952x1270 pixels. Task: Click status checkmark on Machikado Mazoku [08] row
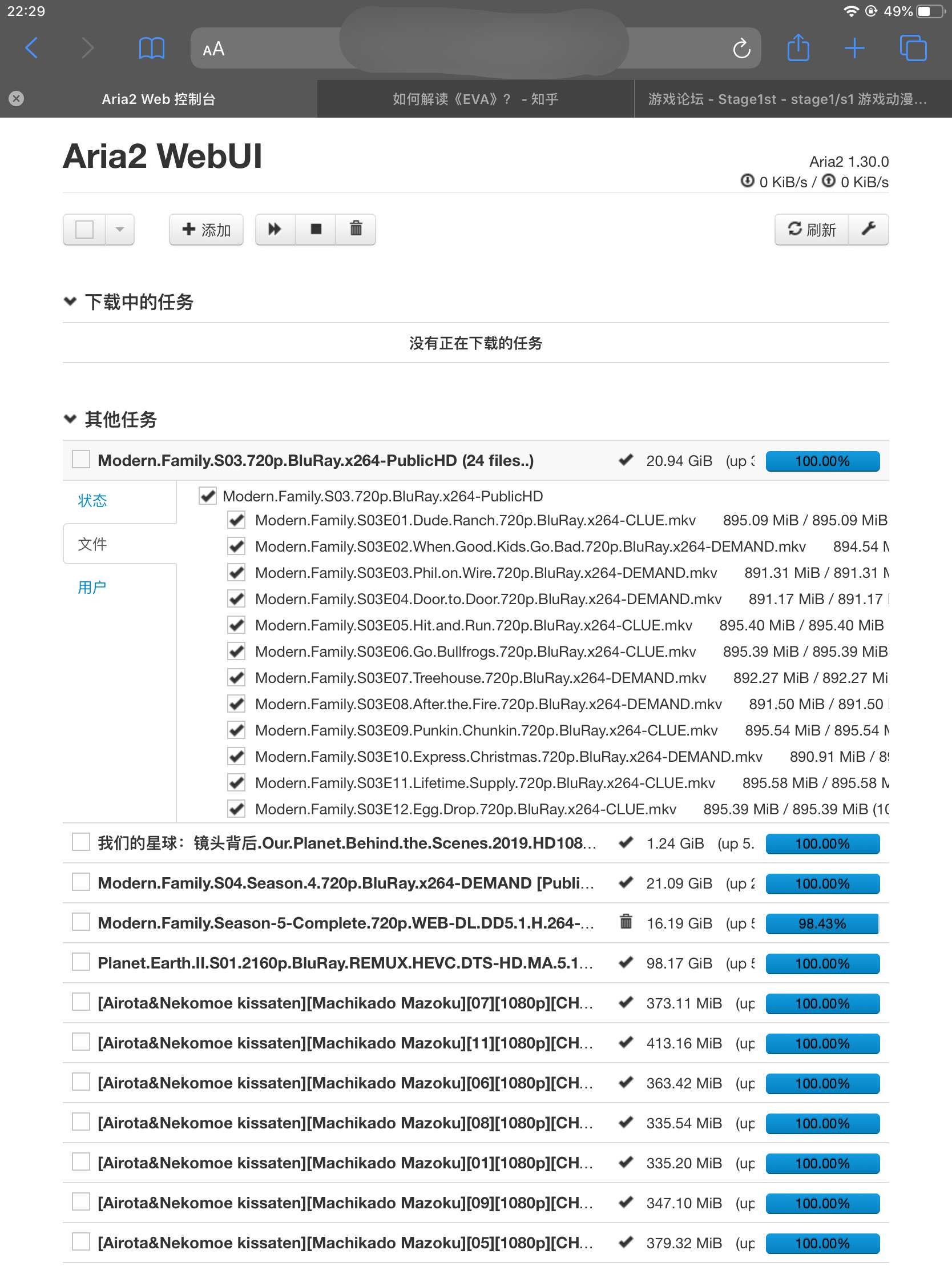point(626,1122)
